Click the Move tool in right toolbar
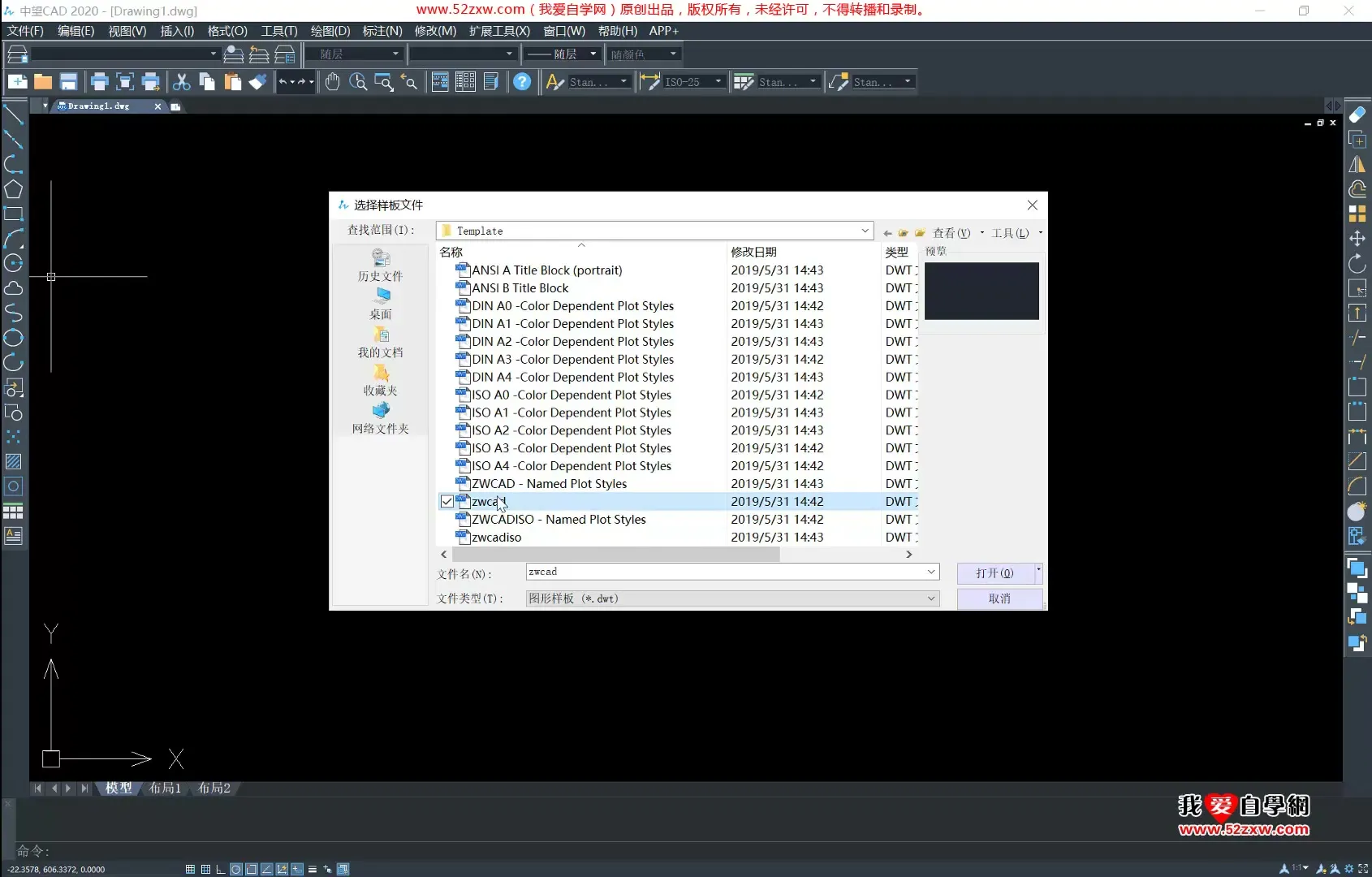The image size is (1372, 877). pos(1357,239)
